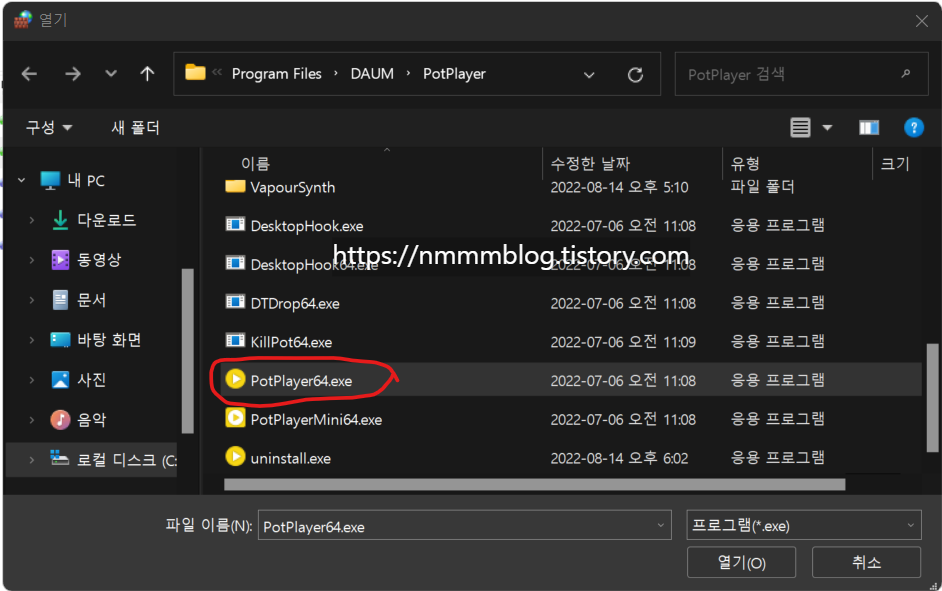
Task: Open recent locations dropdown chevron
Action: point(111,74)
